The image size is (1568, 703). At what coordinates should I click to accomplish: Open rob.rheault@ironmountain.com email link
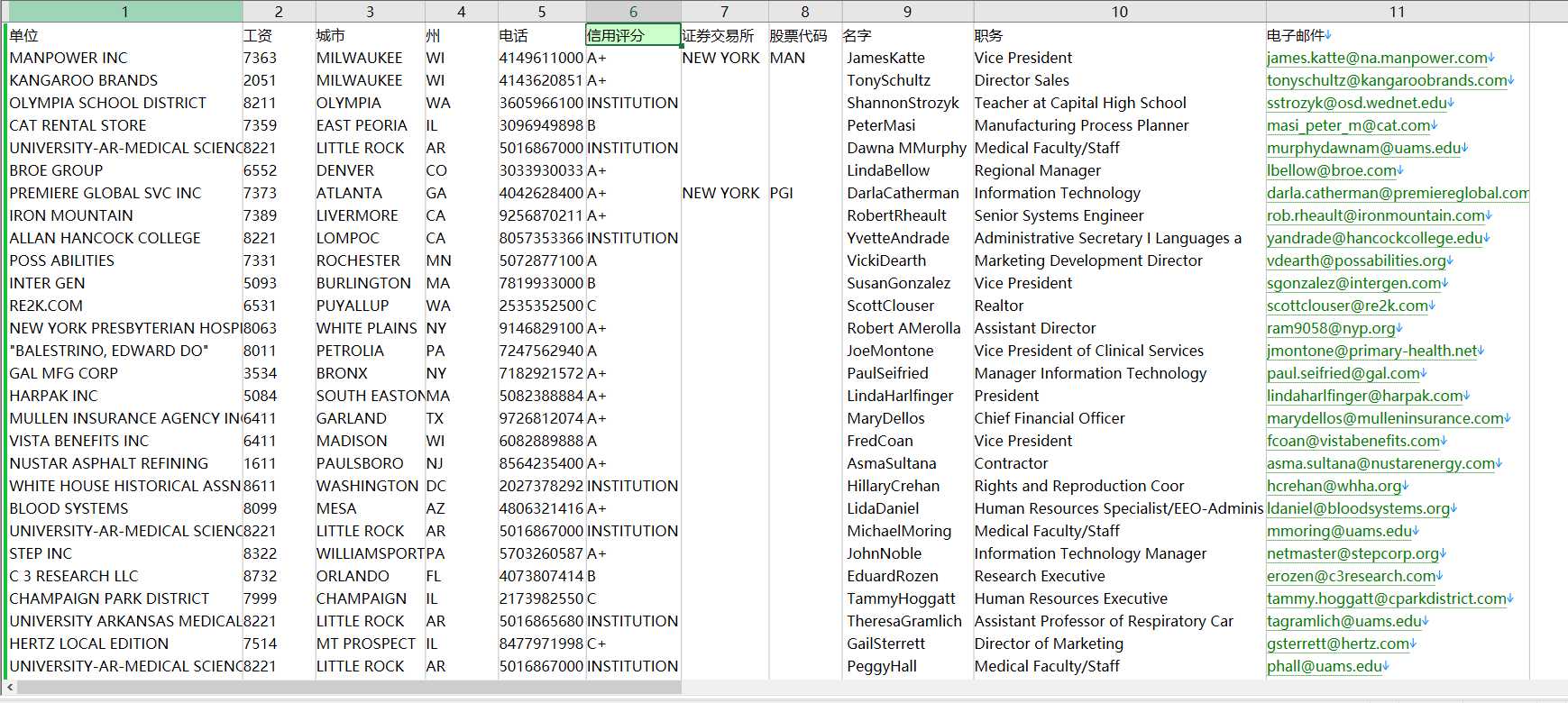pyautogui.click(x=1376, y=215)
